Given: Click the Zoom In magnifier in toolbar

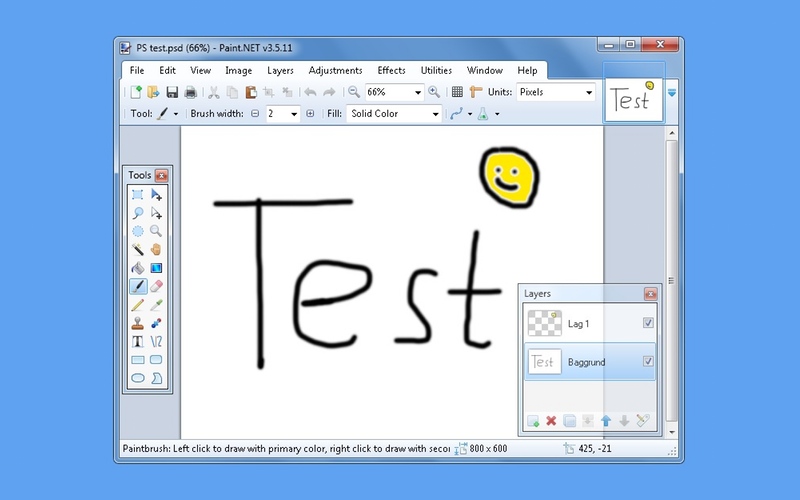Looking at the screenshot, I should click(434, 92).
